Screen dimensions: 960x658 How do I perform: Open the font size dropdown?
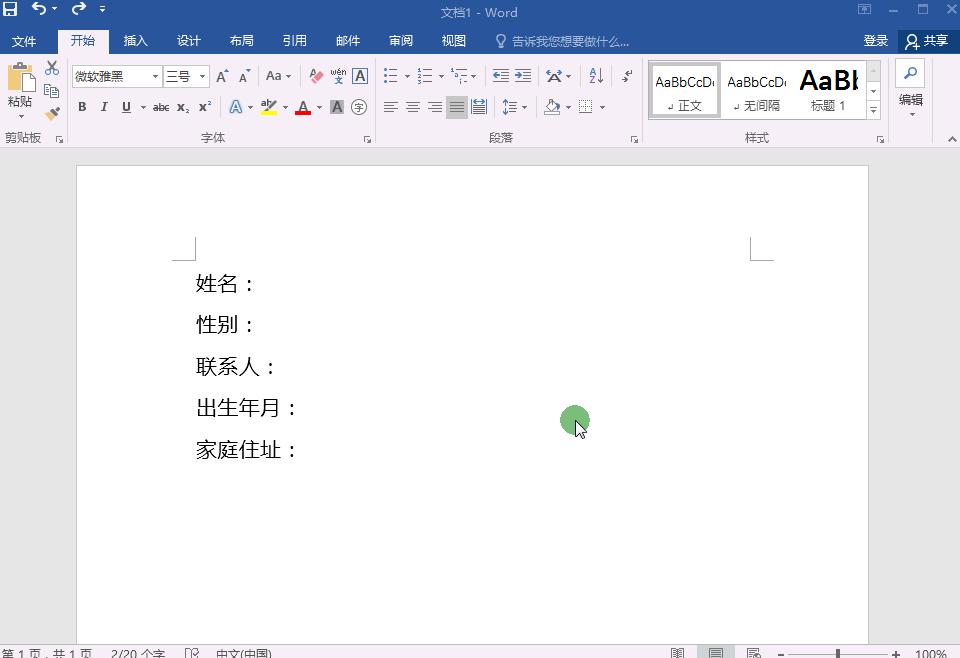pos(201,76)
